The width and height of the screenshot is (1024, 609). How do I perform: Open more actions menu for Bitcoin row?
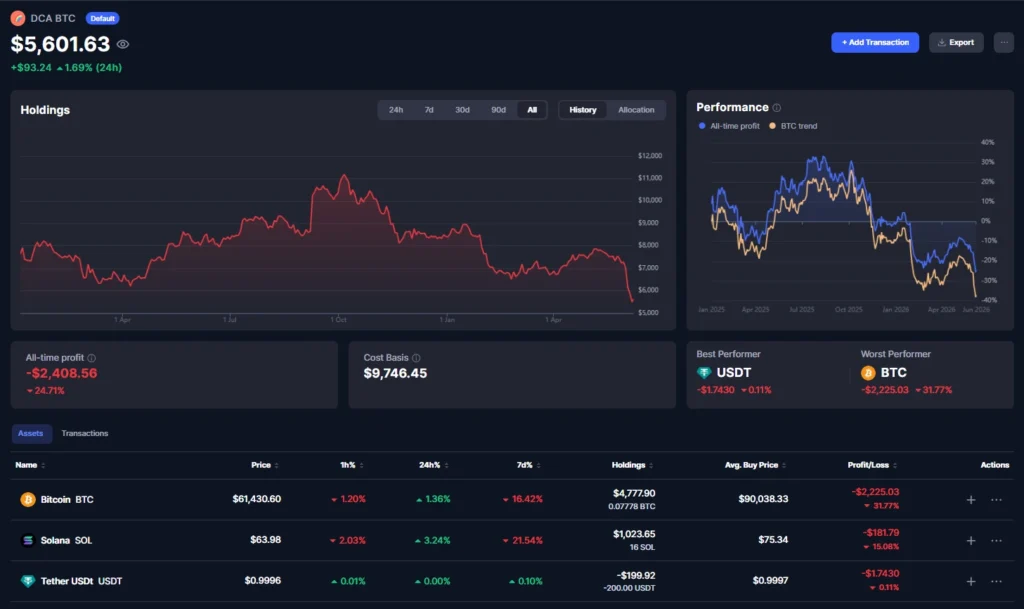pos(996,500)
